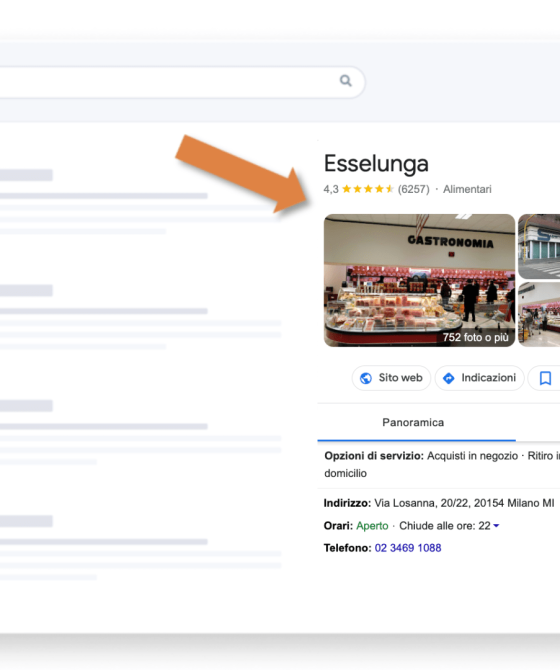Open the Sito web button
Image resolution: width=560 pixels, height=670 pixels.
point(391,378)
